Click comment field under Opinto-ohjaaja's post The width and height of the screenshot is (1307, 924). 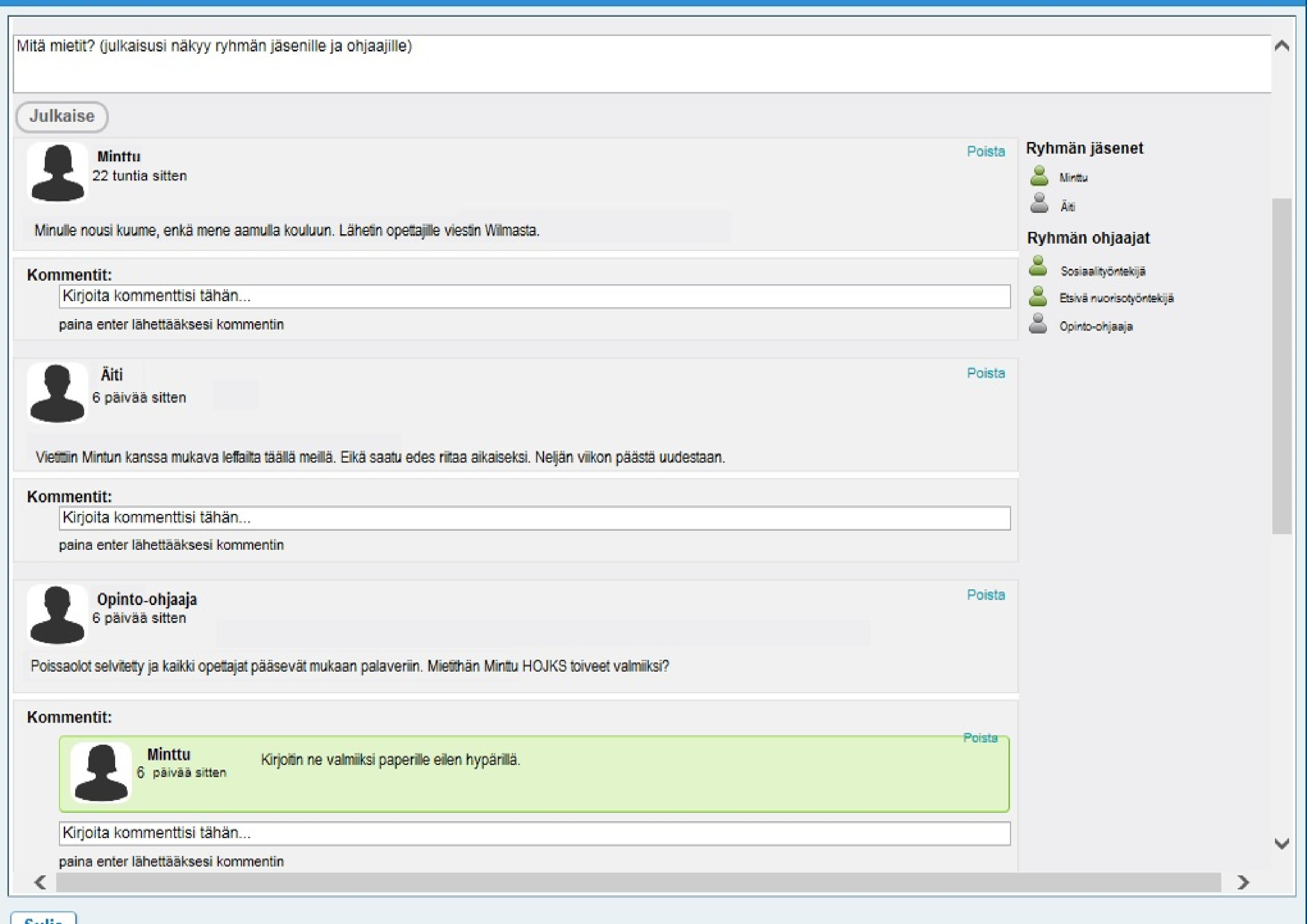point(534,833)
